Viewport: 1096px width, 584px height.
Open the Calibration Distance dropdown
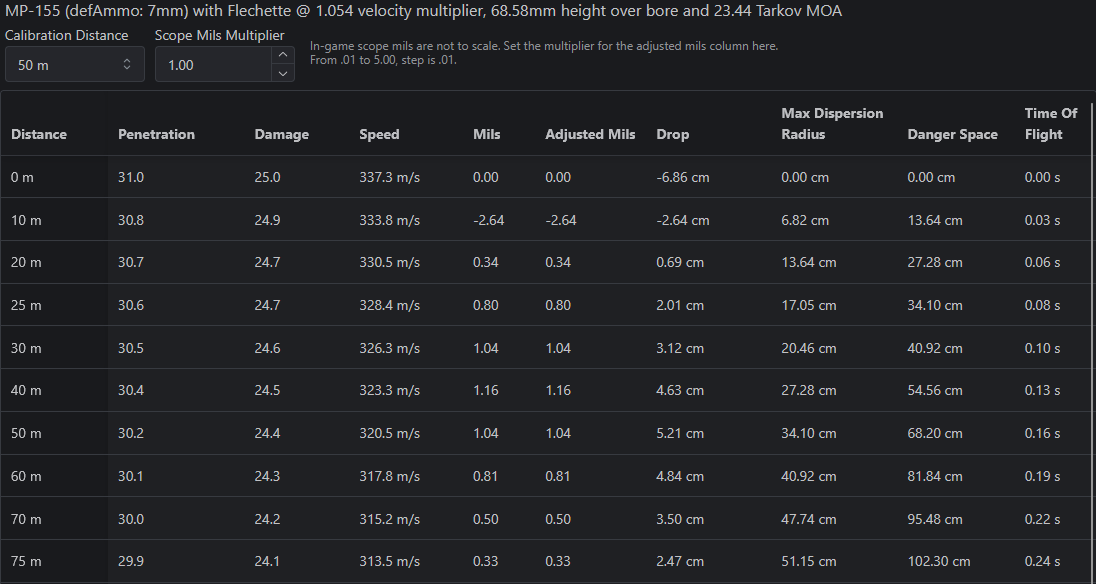point(75,64)
